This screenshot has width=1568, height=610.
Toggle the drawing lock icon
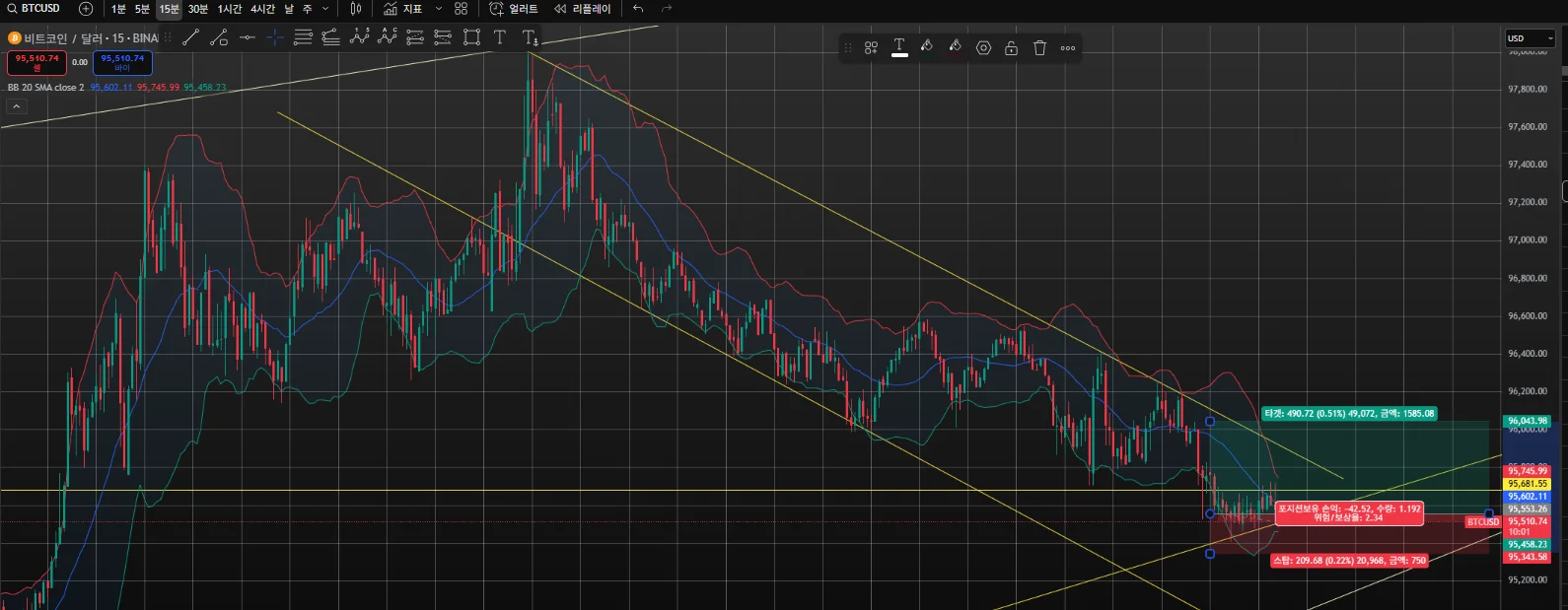tap(1011, 47)
